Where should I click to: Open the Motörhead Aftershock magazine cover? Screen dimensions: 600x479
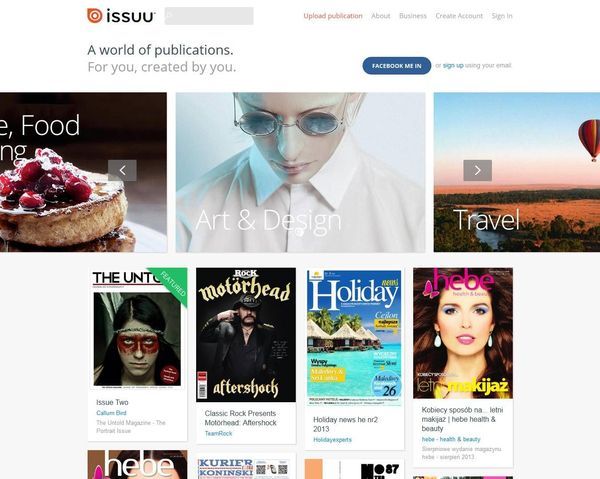pos(246,335)
